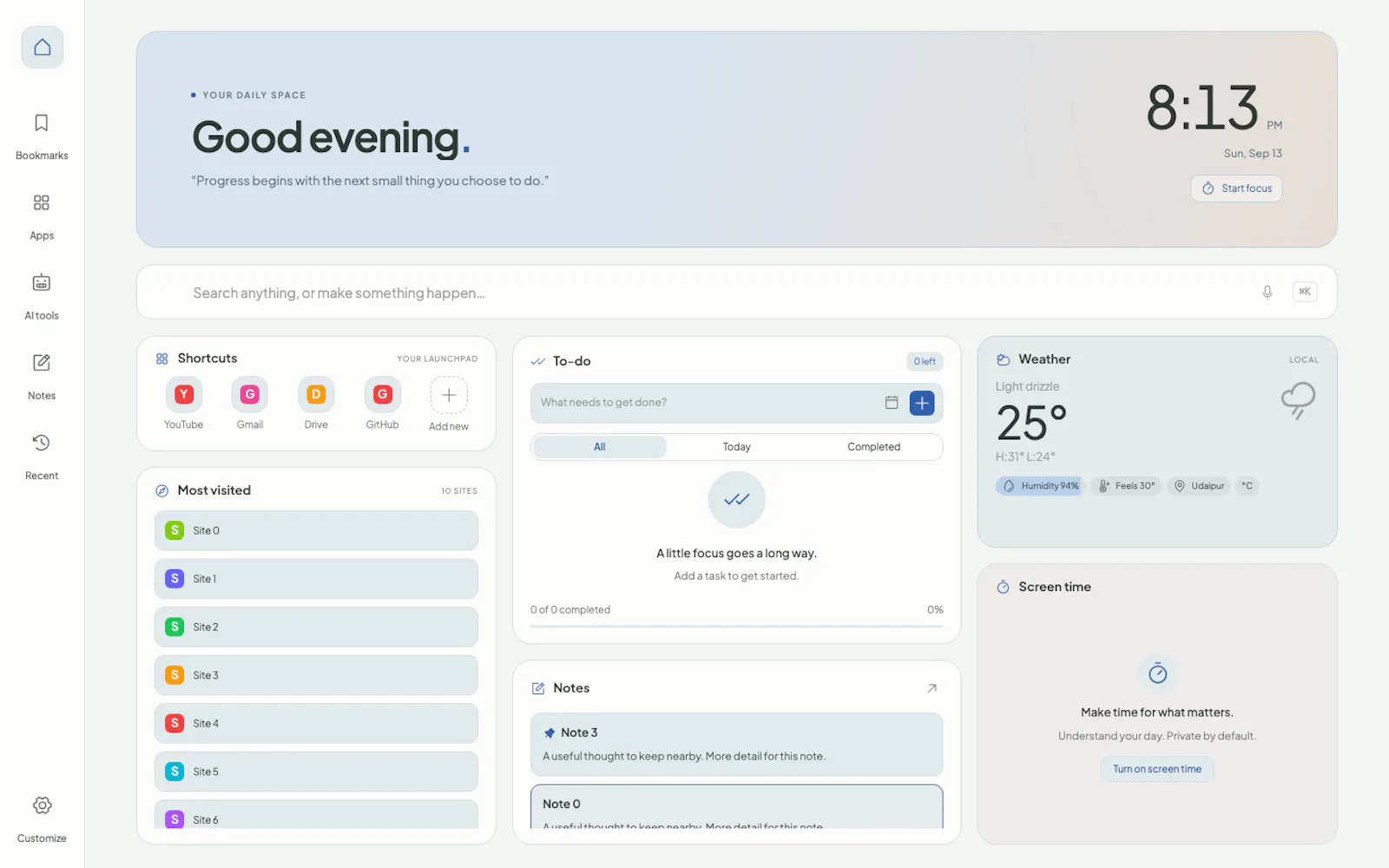Open Site 5 in Most visited
Image resolution: width=1389 pixels, height=868 pixels.
tap(316, 772)
